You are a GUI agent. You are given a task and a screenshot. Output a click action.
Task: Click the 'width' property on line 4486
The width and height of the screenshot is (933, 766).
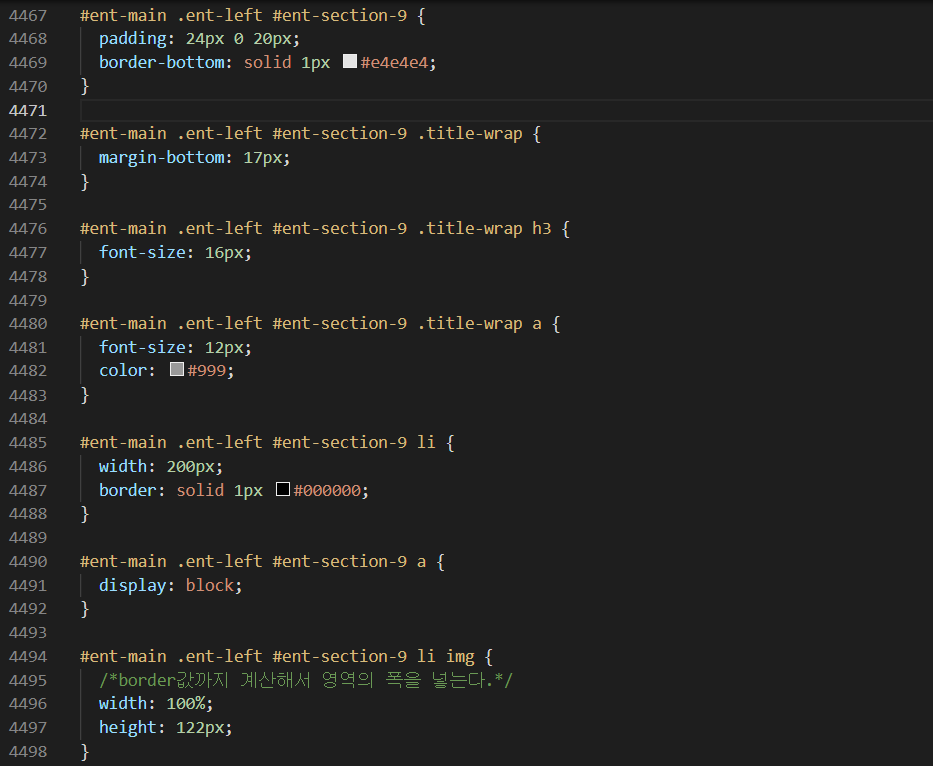123,466
